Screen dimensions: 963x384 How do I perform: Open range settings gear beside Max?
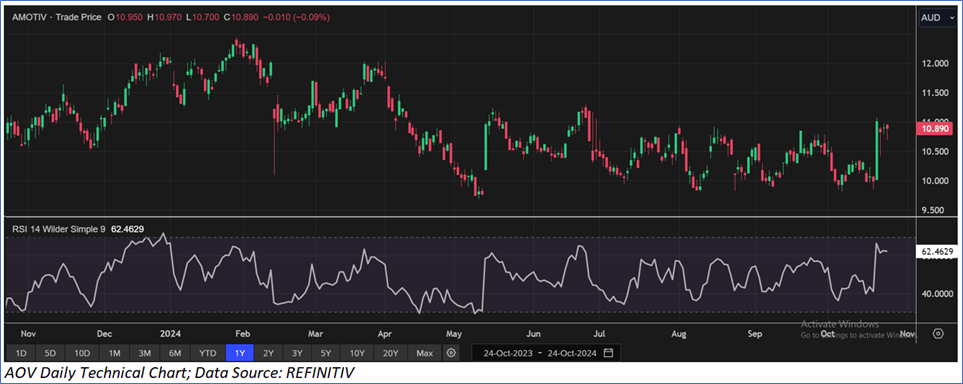tap(451, 353)
